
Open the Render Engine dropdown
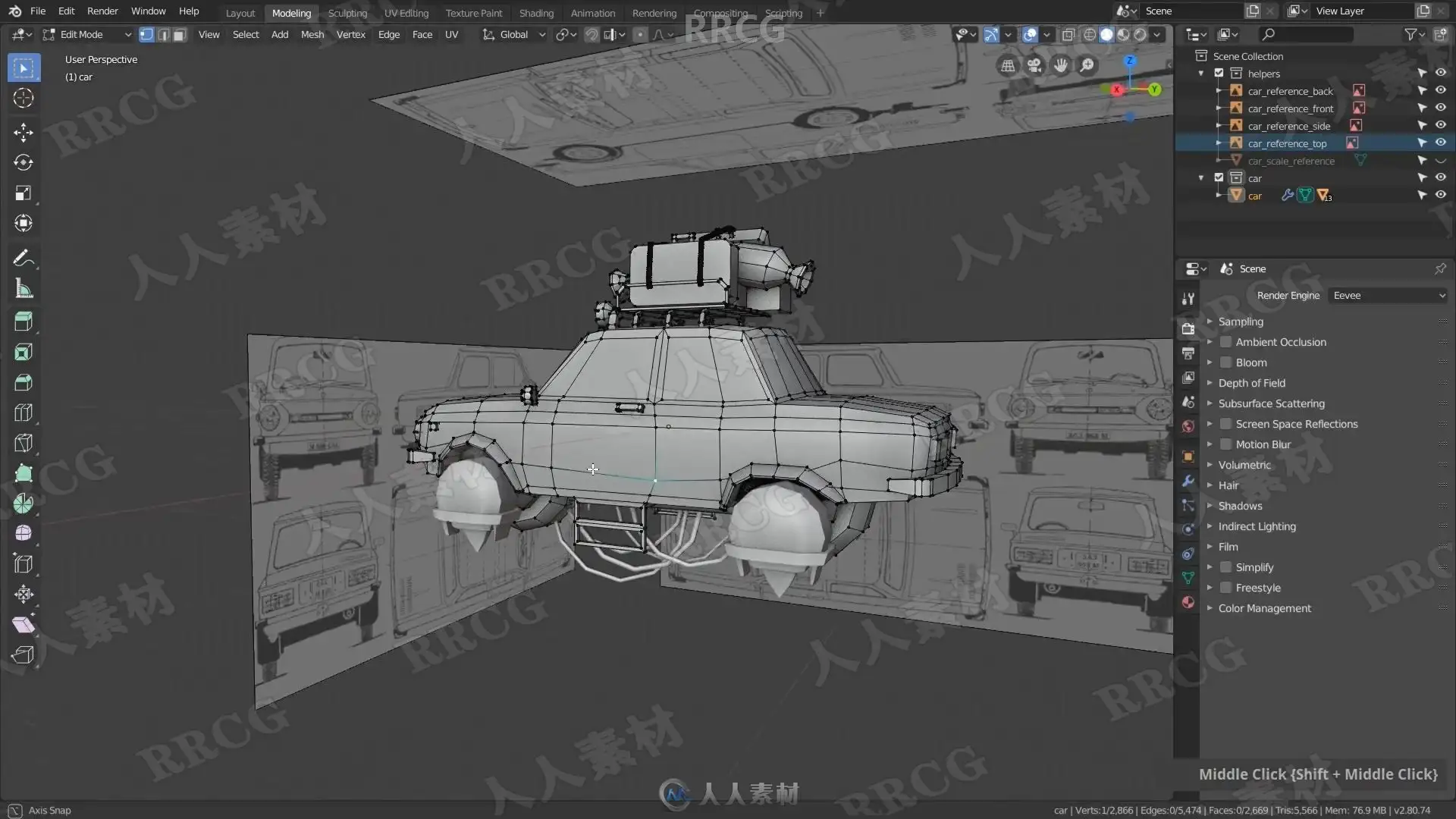(1388, 296)
